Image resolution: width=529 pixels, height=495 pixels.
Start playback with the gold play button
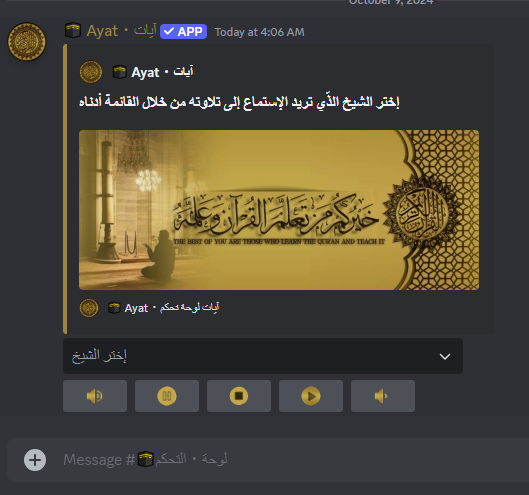coord(311,396)
